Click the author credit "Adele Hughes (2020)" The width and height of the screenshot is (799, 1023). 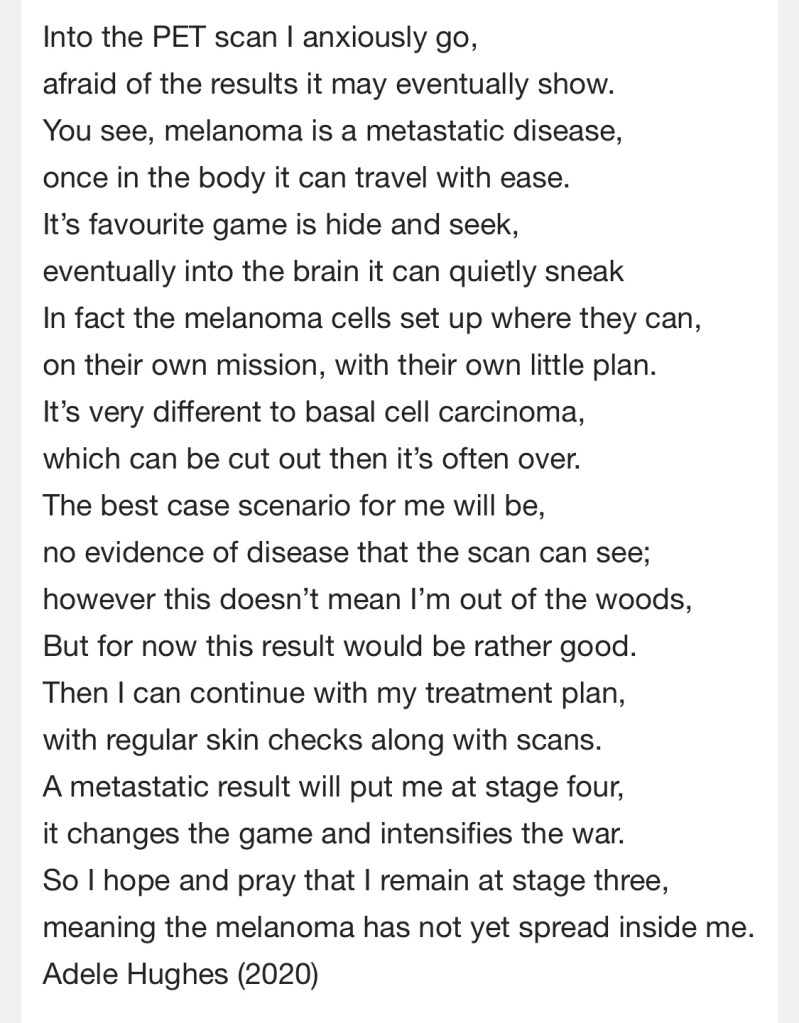tap(180, 972)
